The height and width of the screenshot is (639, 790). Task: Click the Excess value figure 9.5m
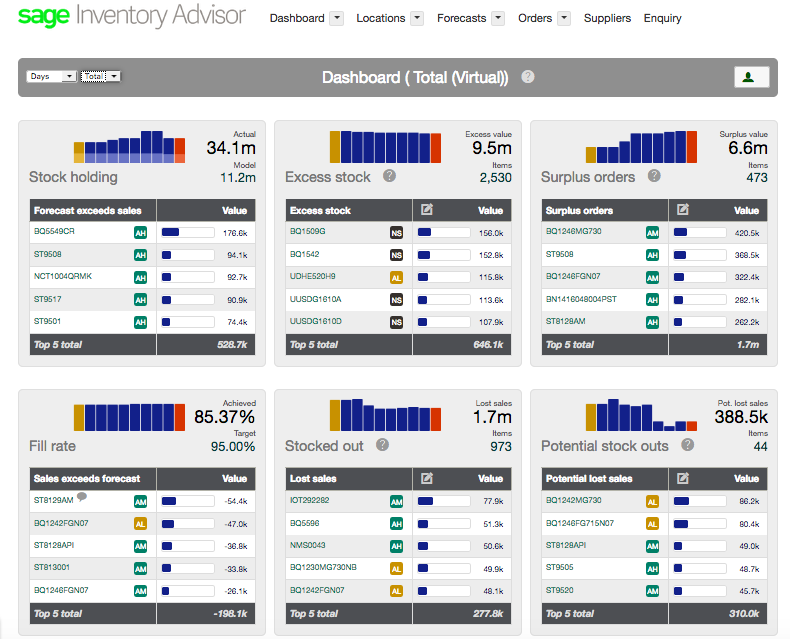(x=492, y=148)
